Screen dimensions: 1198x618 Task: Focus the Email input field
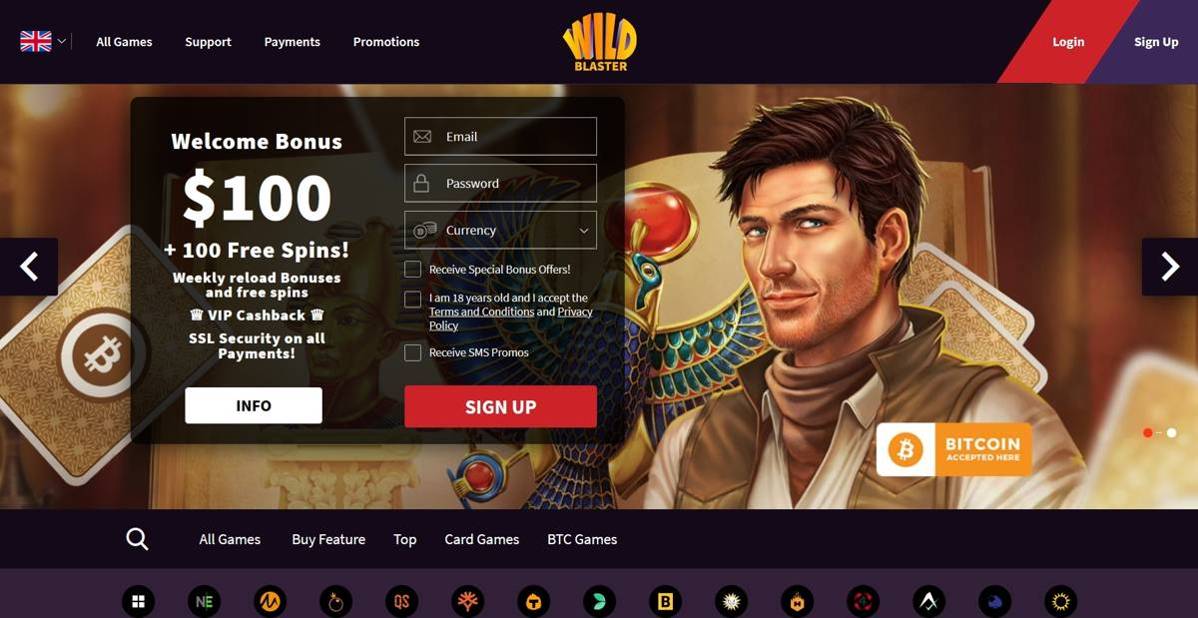(500, 136)
